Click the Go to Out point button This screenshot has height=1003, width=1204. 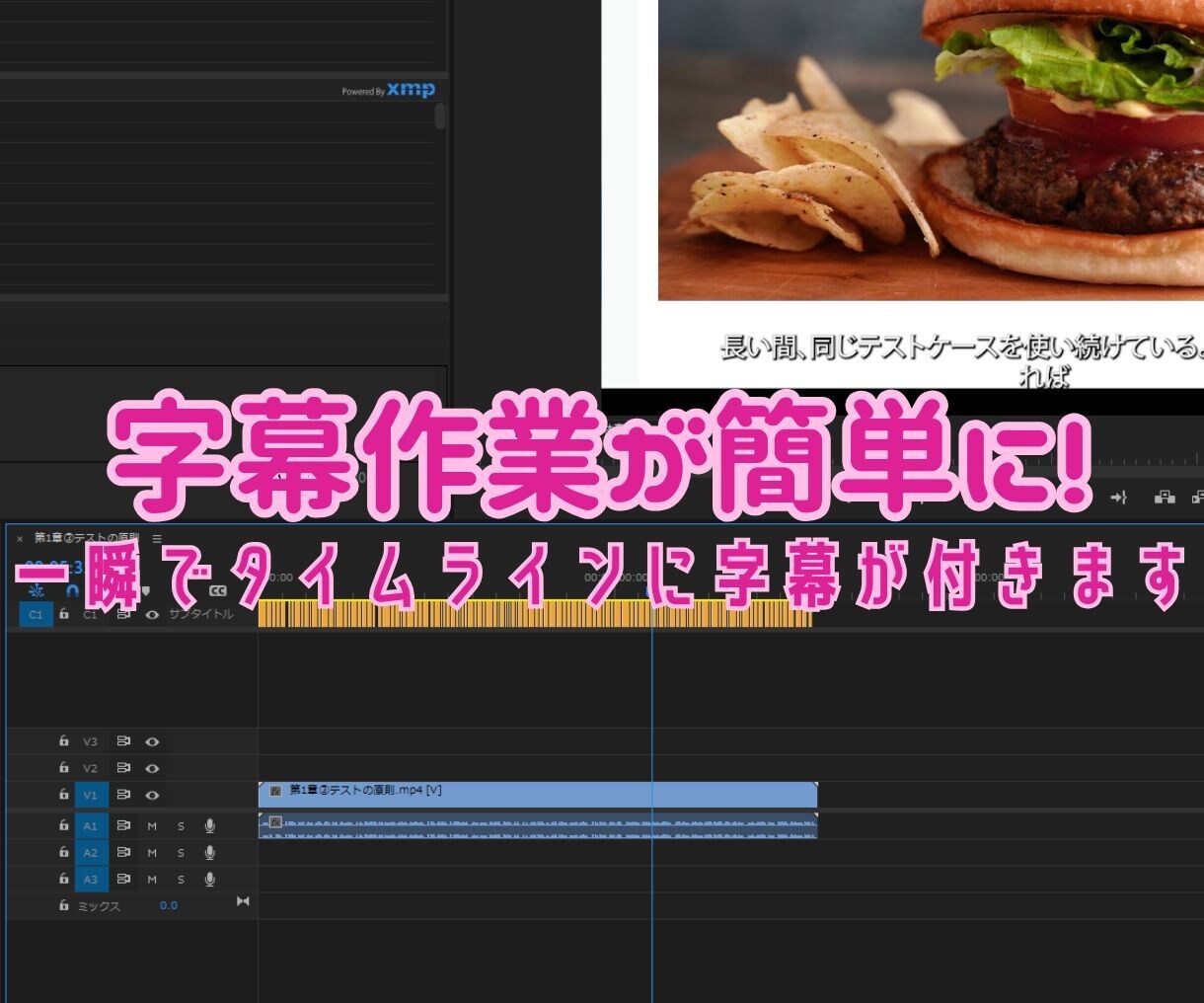[x=1118, y=498]
